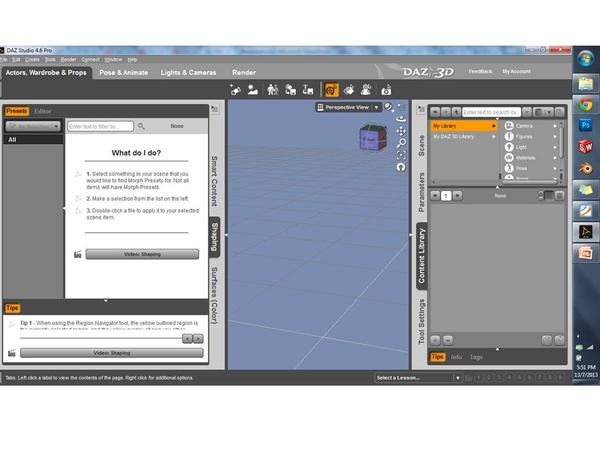Expand the My DAZ 3D Library entry
Screen dimensions: 600x450
[x=494, y=137]
